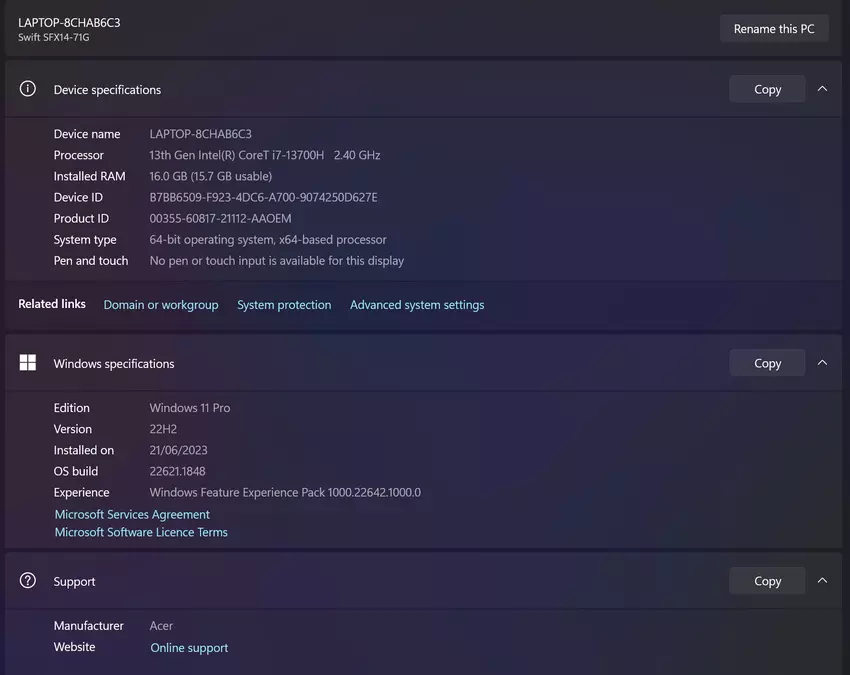Collapse the Device specifications section chevron
The height and width of the screenshot is (675, 850).
[x=822, y=89]
